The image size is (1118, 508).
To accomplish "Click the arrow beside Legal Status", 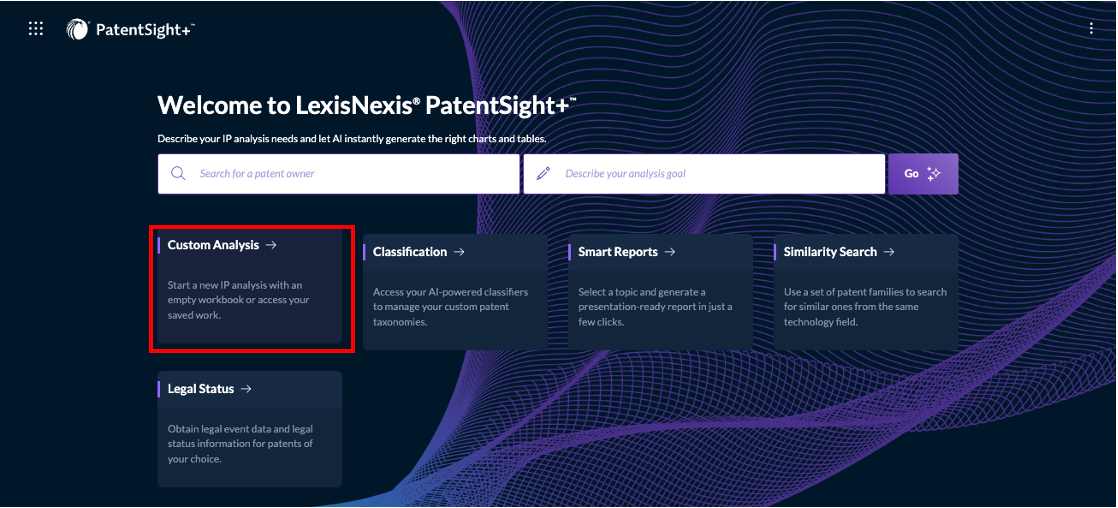I will (246, 389).
